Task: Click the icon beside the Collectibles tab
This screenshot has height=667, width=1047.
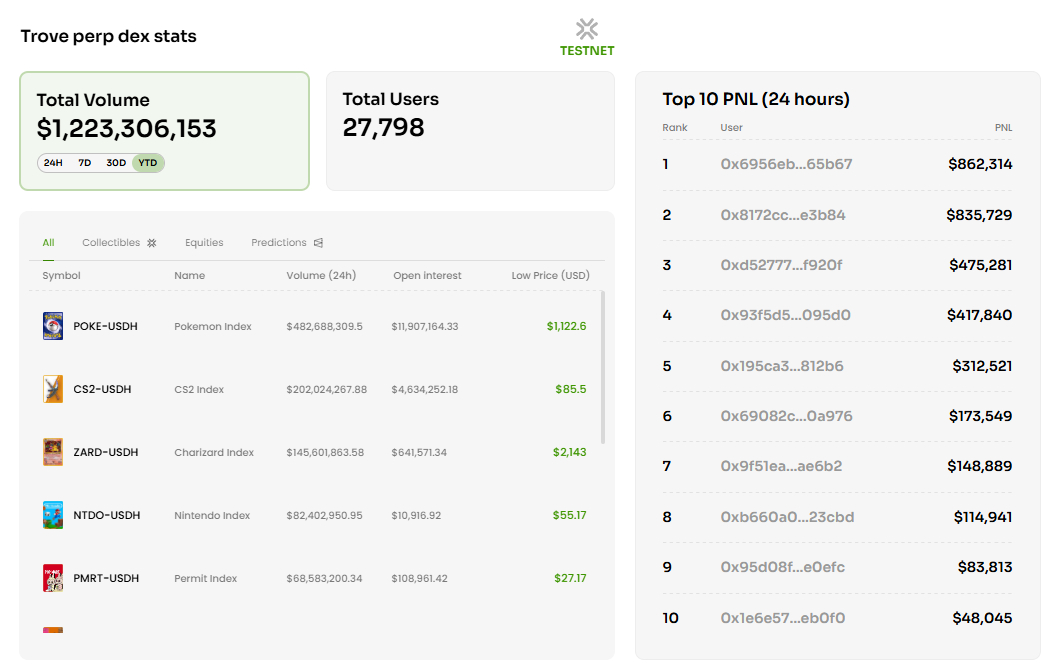Action: click(152, 243)
